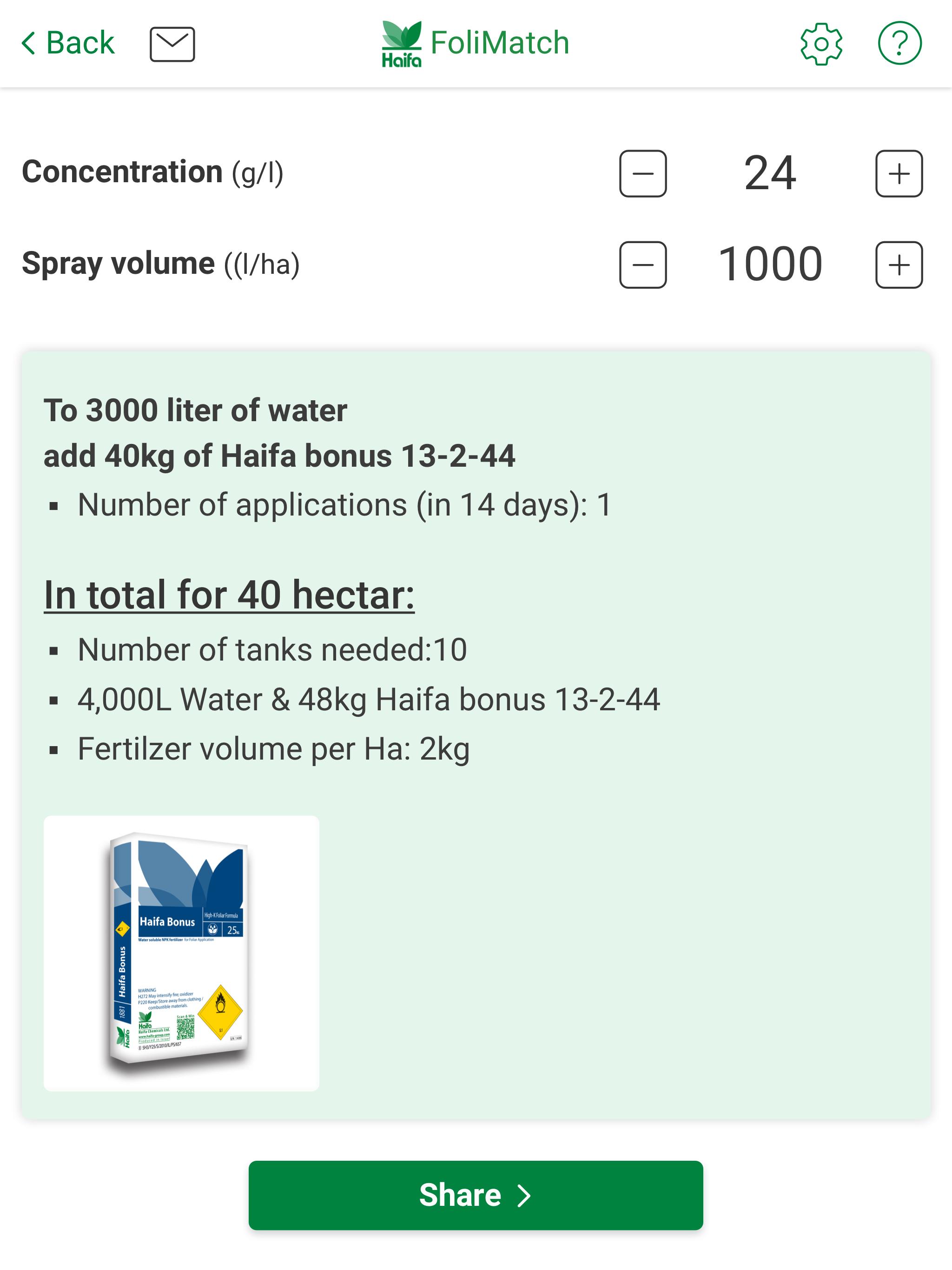Tap the Haifa Bonus product image
This screenshot has width=952, height=1270.
181,953
